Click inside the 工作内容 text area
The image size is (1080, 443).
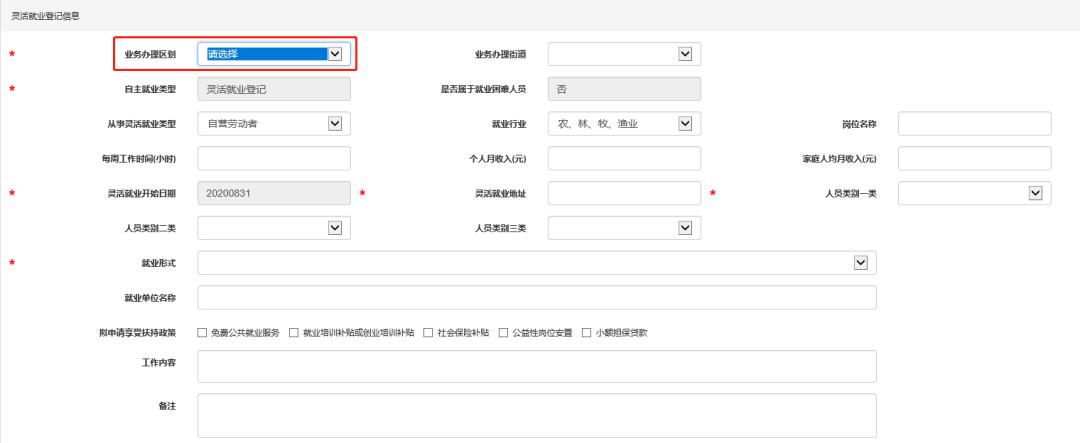(537, 367)
